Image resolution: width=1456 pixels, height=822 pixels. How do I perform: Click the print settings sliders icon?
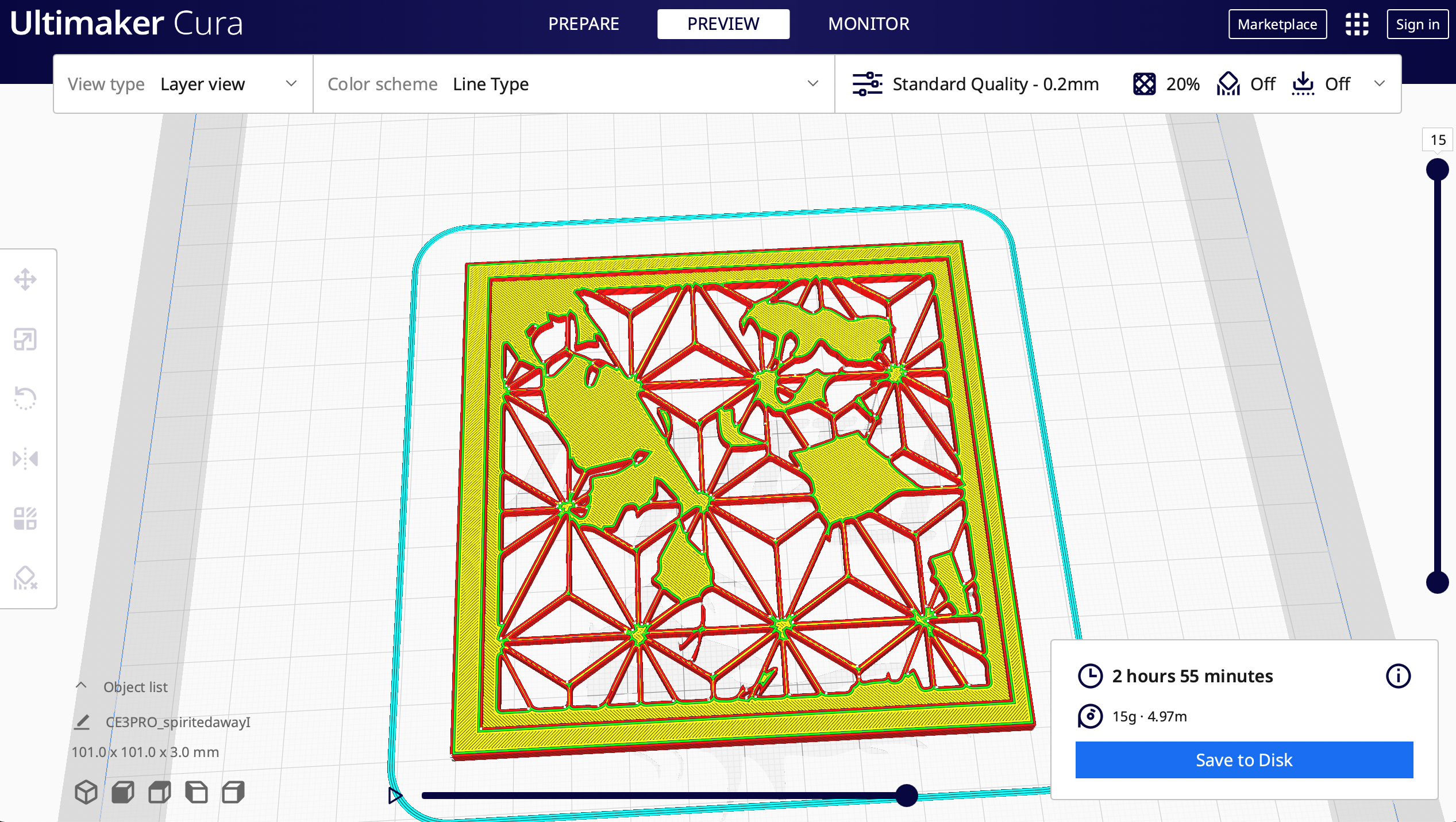pos(868,84)
